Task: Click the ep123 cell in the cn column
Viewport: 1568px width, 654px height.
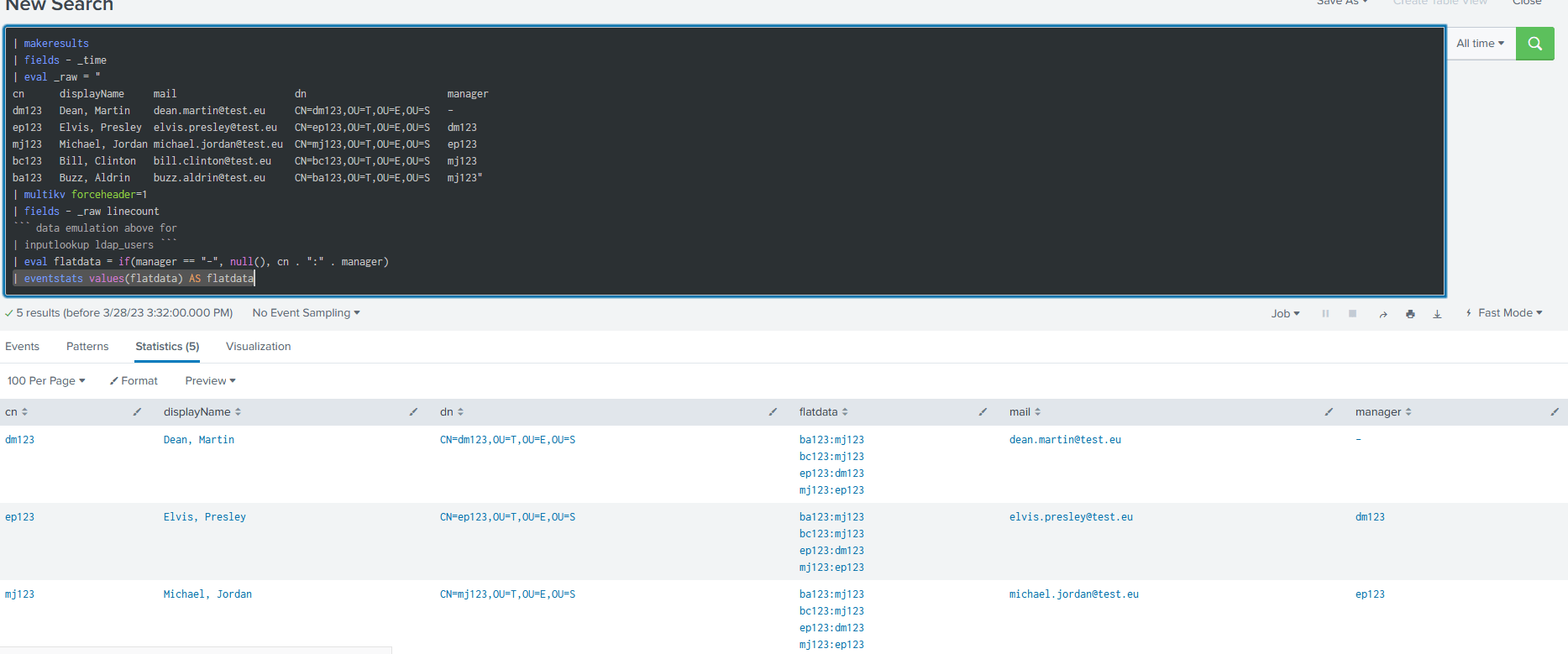Action: (x=20, y=517)
